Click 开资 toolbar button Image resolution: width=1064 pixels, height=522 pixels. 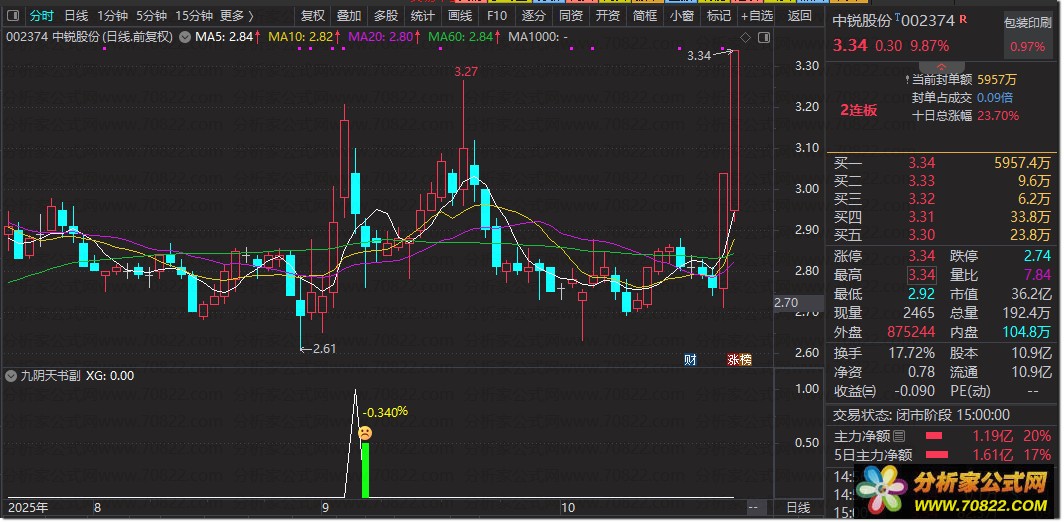coord(607,16)
